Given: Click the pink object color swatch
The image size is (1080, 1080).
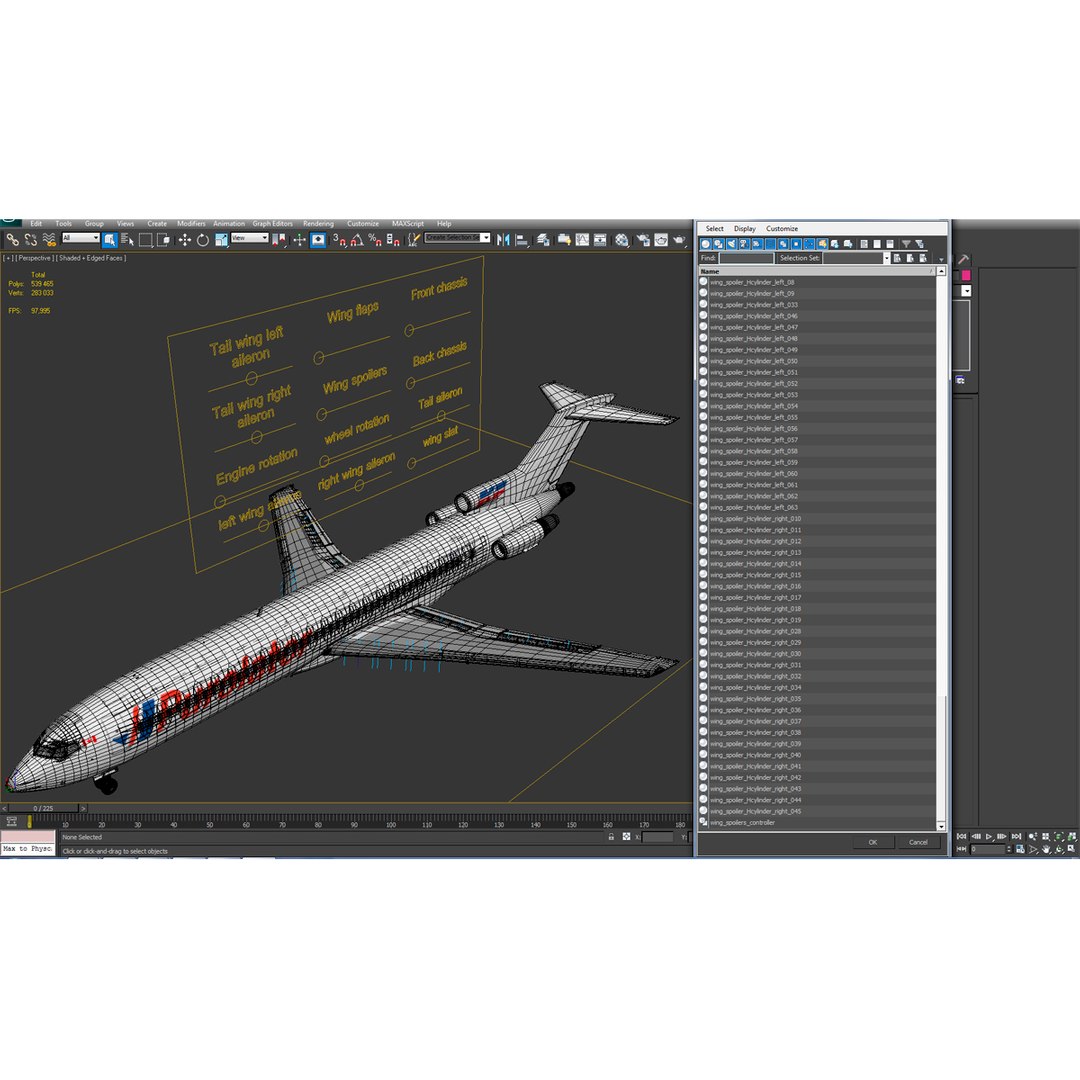Looking at the screenshot, I should [966, 276].
